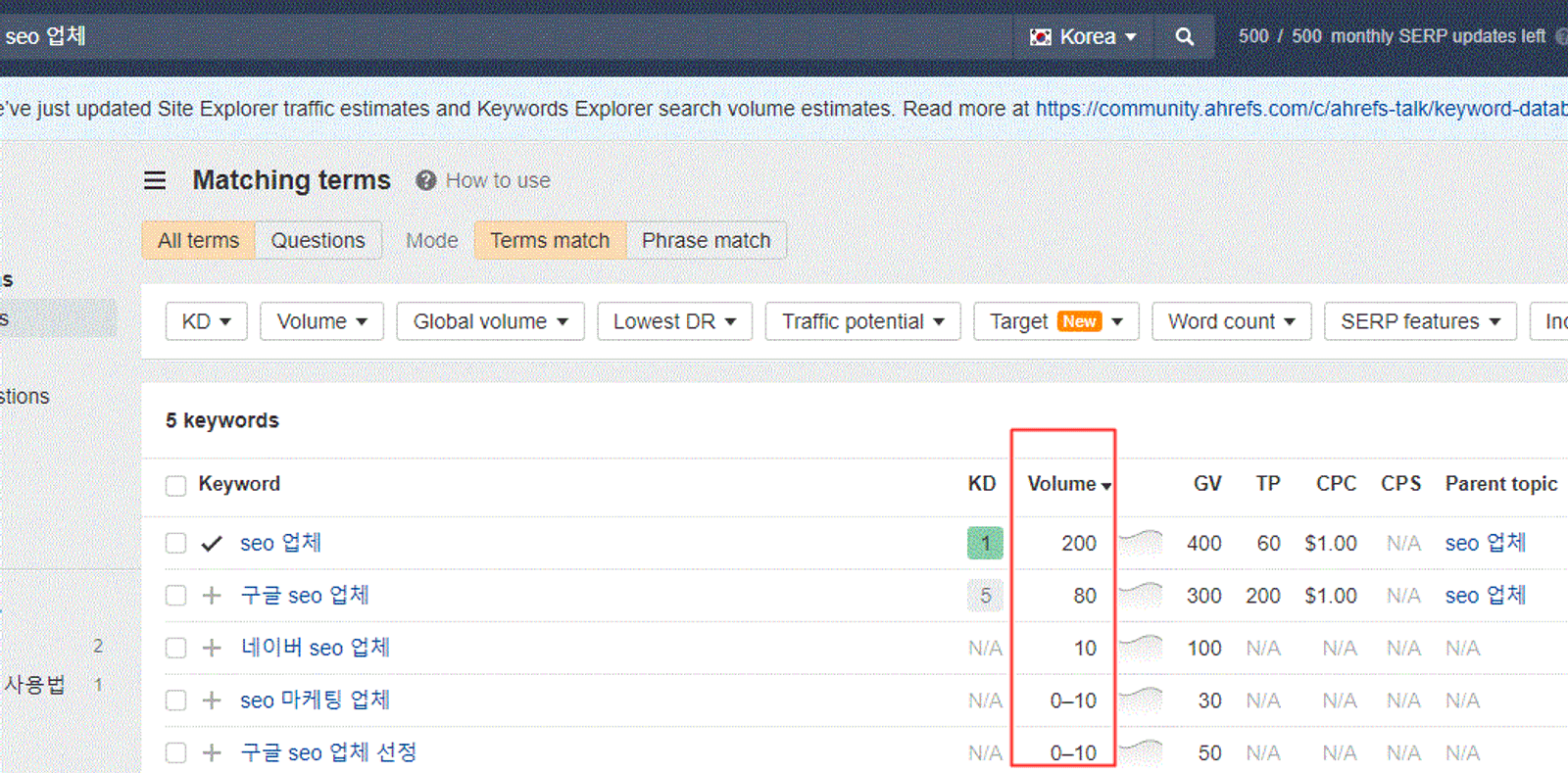The image size is (1568, 773).
Task: Open the seo 업체 keyword link
Action: [x=280, y=543]
